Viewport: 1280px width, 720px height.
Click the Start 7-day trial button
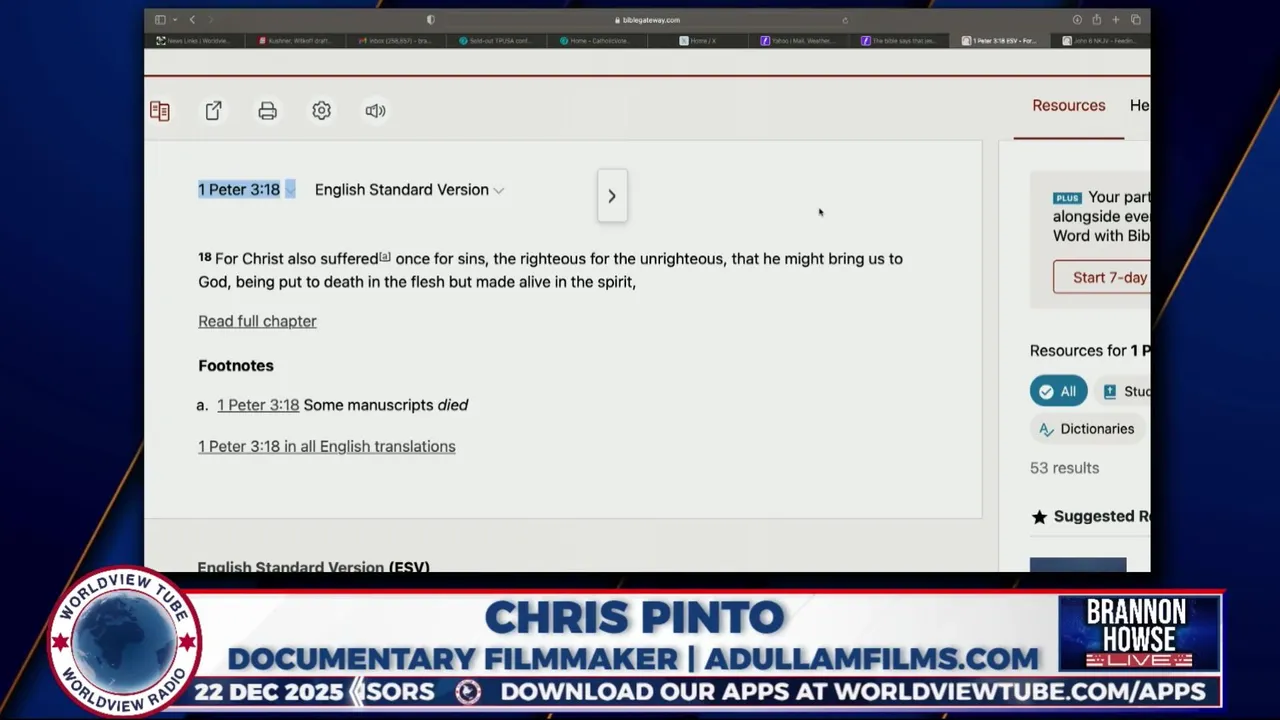(1102, 278)
